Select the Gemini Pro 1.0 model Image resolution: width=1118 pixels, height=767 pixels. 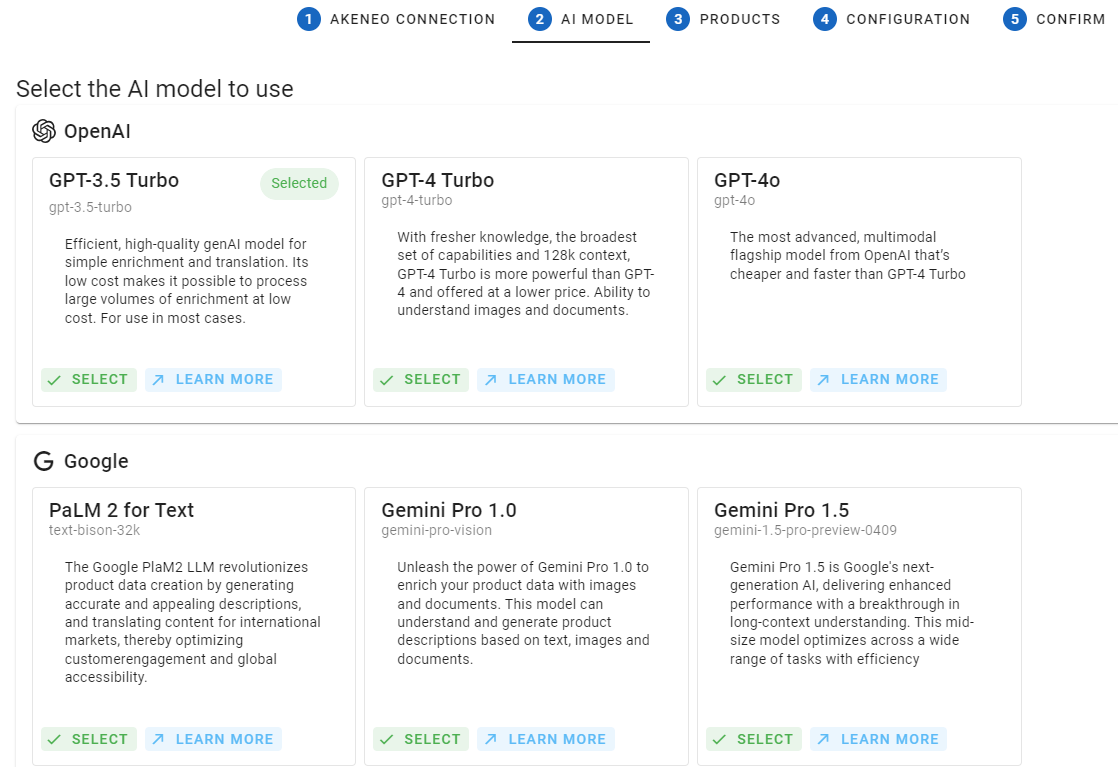click(421, 738)
